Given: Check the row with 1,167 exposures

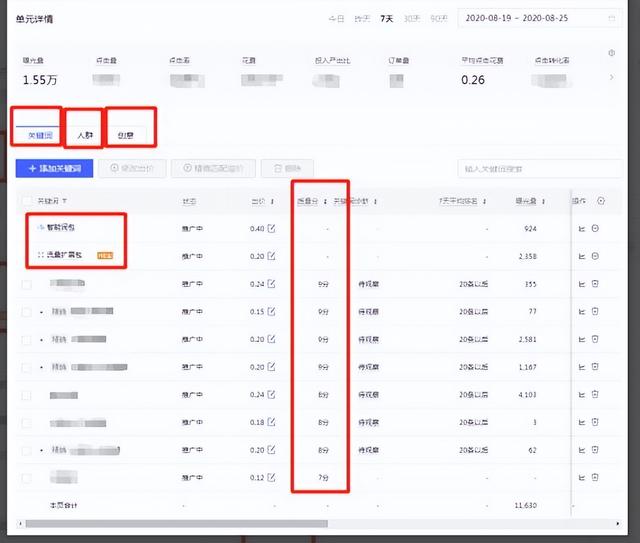Looking at the screenshot, I should click(x=27, y=367).
